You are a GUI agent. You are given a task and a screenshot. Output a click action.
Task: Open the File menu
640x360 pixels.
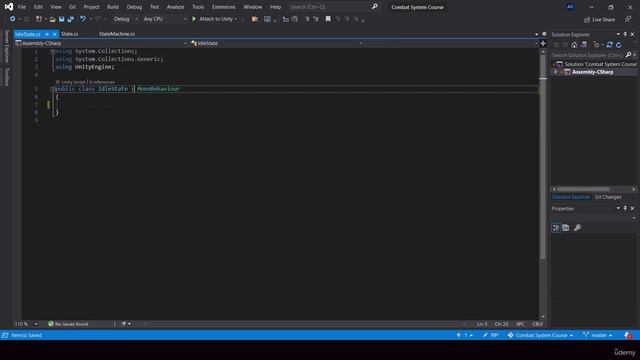[x=22, y=7]
